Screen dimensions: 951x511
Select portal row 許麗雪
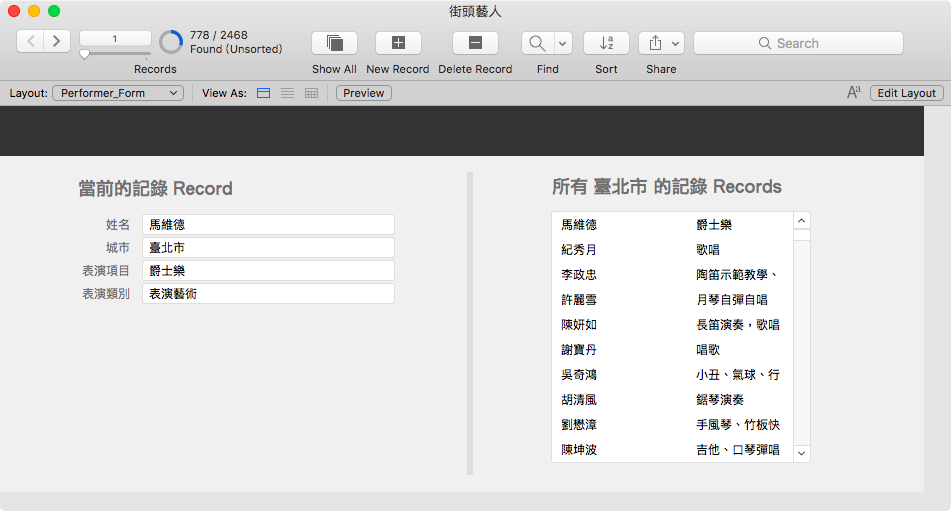click(673, 299)
